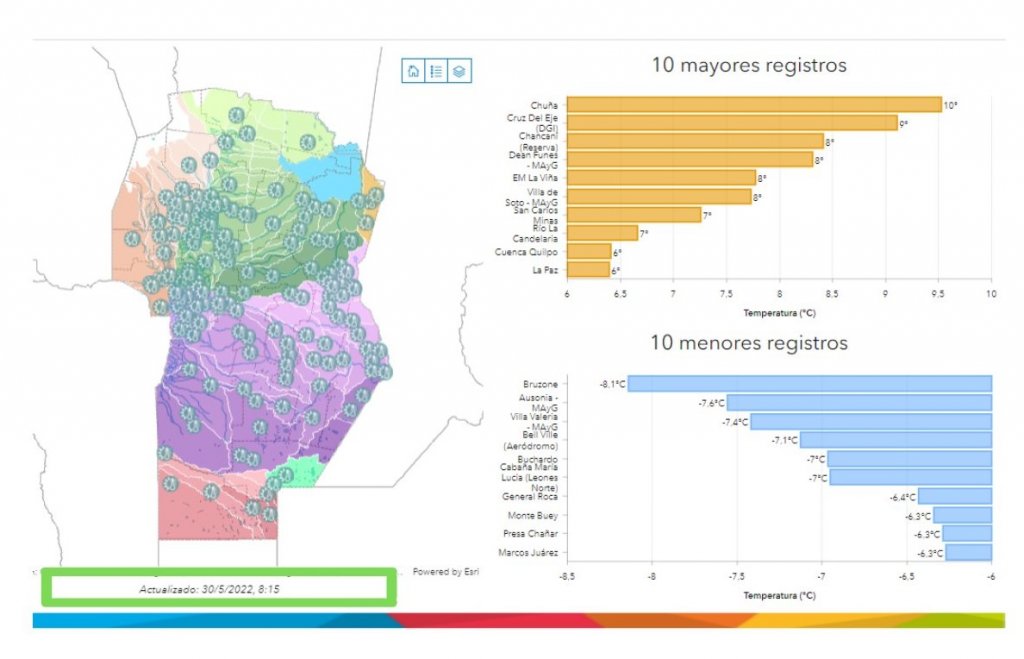Select the Marcos Juárez blue bar

click(x=968, y=553)
